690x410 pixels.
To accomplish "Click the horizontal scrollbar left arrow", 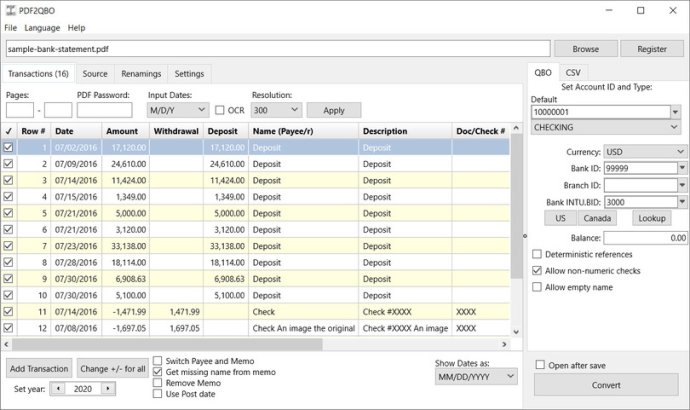I will click(x=6, y=344).
